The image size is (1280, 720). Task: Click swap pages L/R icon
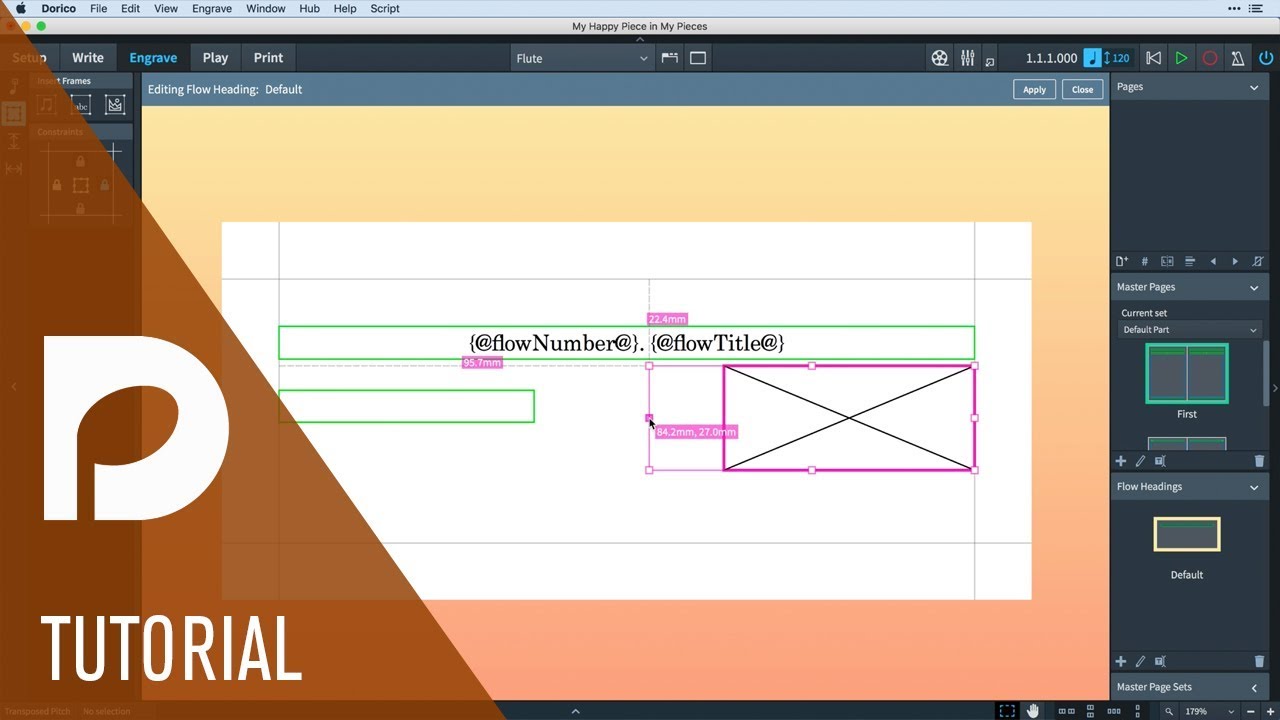pos(1167,261)
